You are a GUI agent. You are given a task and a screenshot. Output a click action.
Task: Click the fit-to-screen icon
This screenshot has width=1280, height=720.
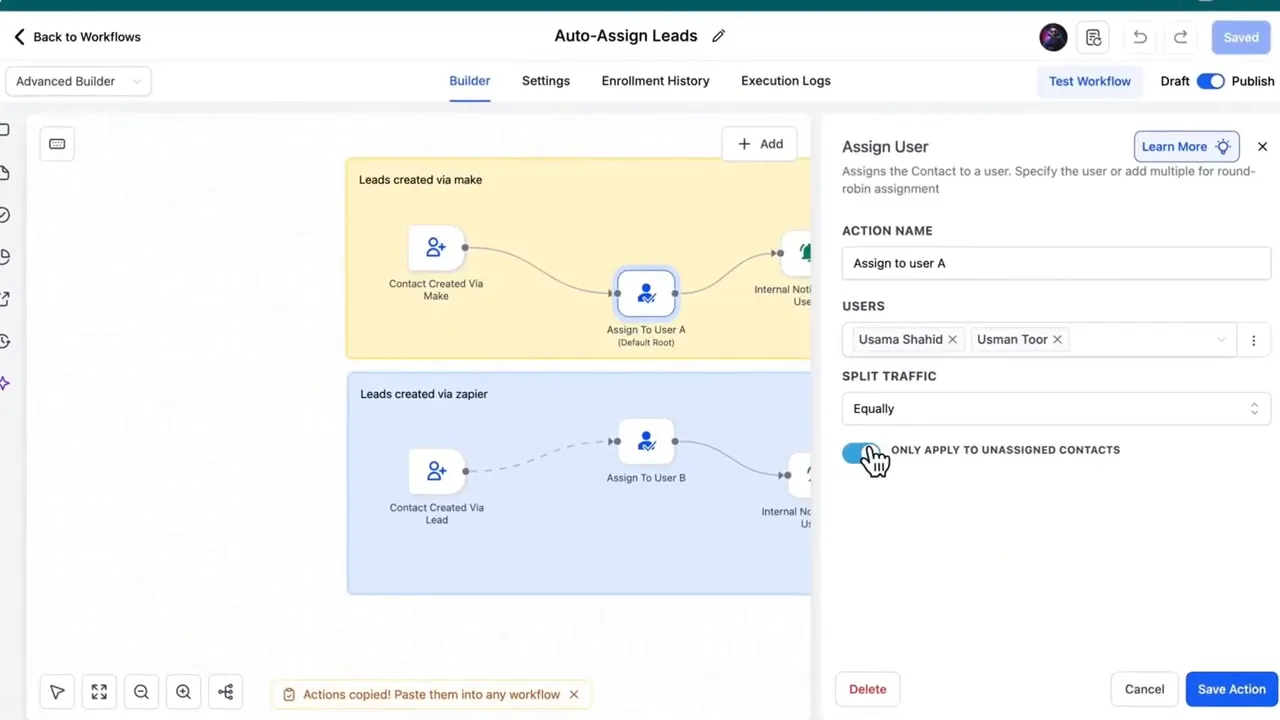point(99,692)
